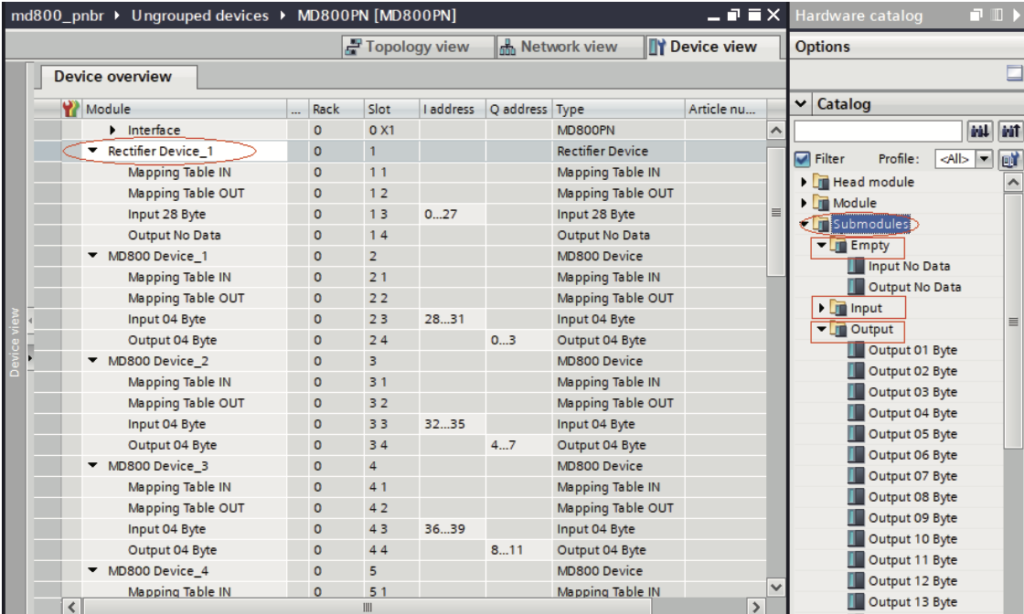
Task: Click the Ungrouped devices breadcrumb
Action: click(x=200, y=16)
